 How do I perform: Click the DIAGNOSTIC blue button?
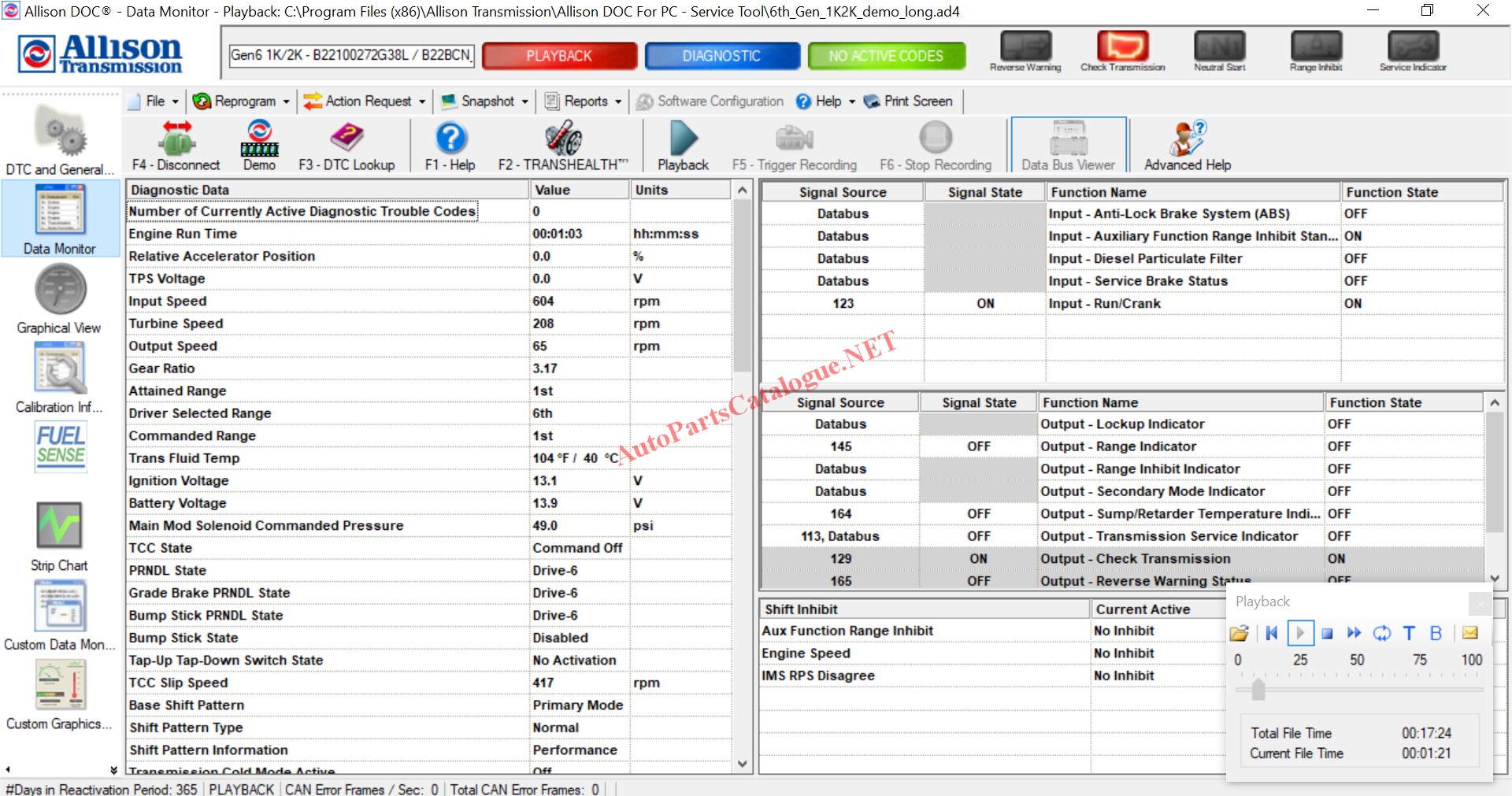721,56
